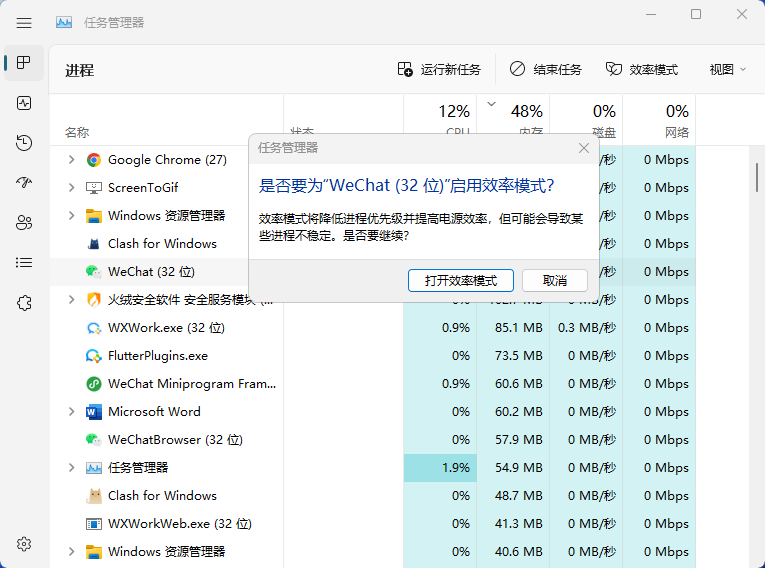Select the WXWorkWeb.exe (32 位) row name
Viewport: 765px width, 568px height.
(180, 524)
